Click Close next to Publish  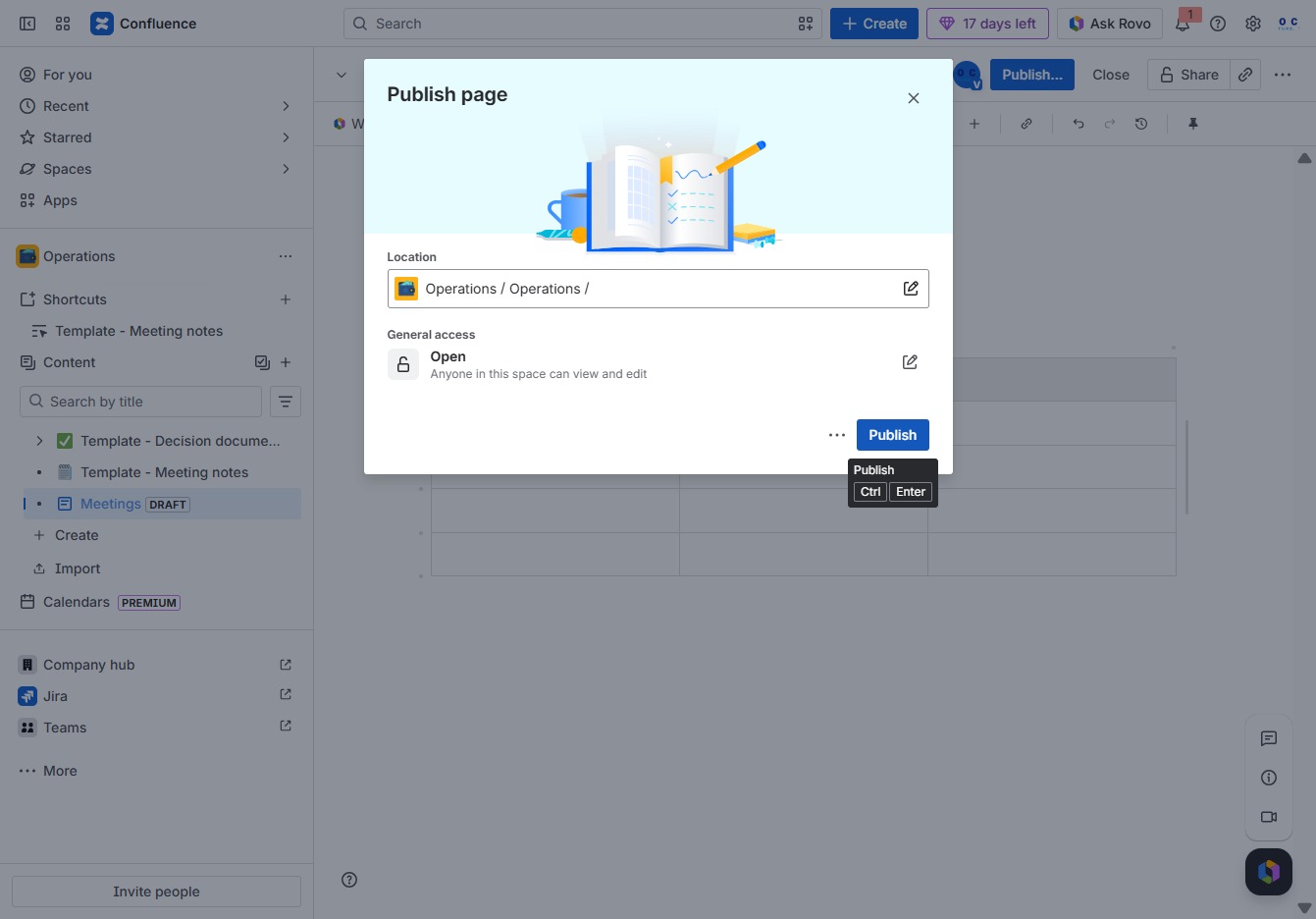tap(1111, 75)
